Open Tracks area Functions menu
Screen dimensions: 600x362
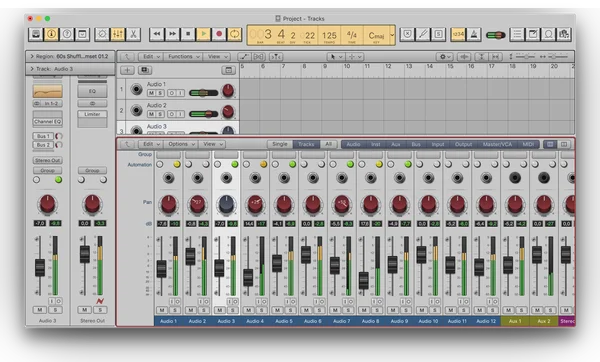(x=183, y=57)
